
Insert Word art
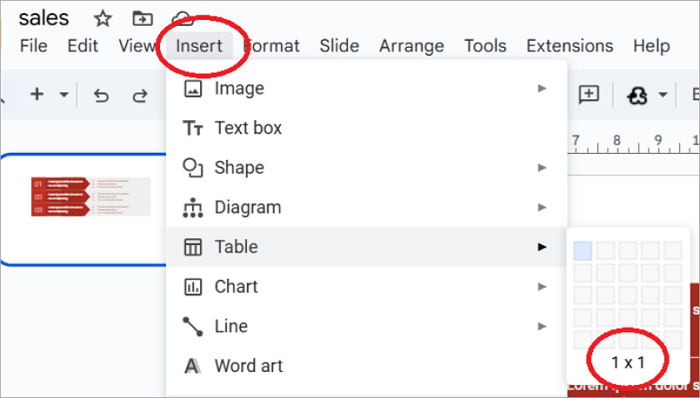point(366,366)
